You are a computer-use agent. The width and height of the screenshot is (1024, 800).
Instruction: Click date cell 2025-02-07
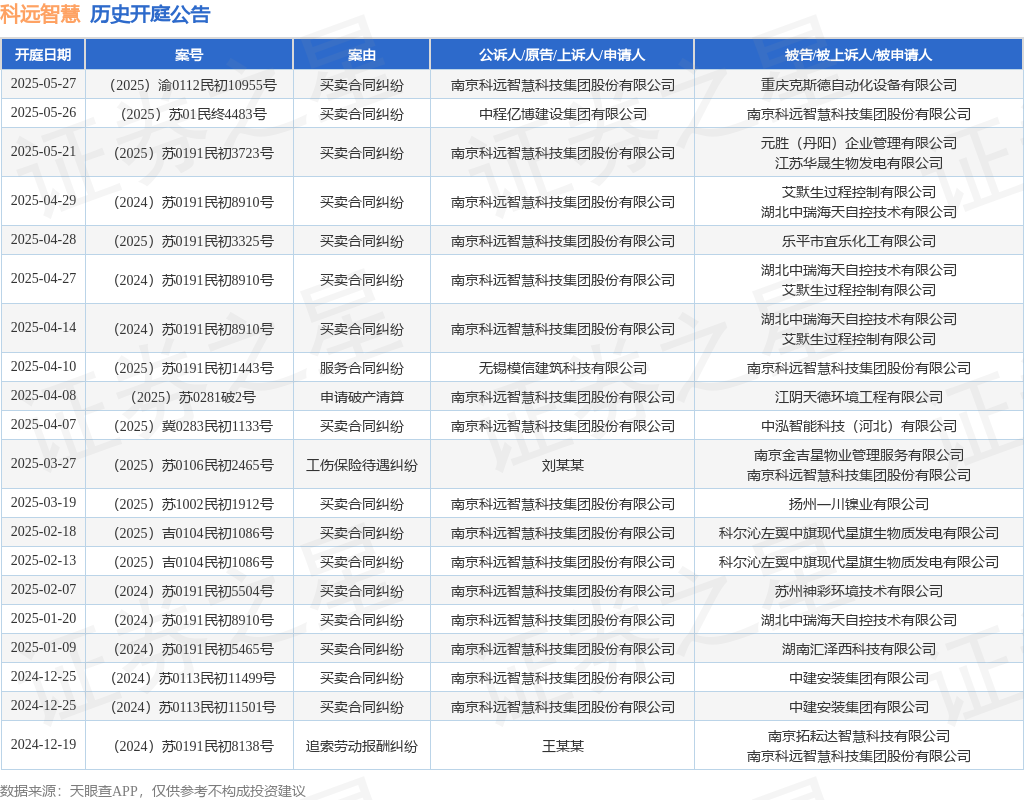43,590
